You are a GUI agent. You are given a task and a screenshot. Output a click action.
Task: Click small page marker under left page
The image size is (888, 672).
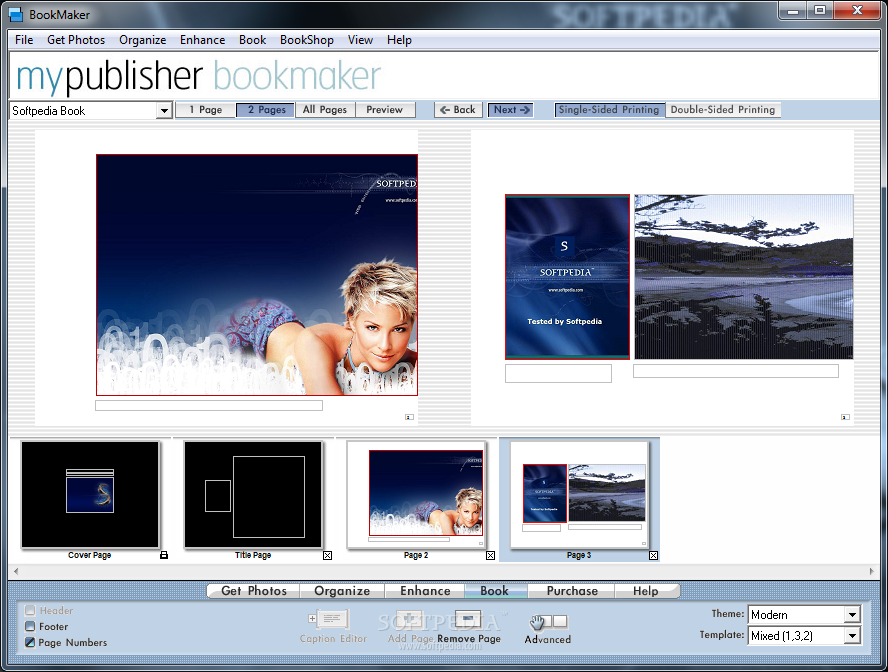pyautogui.click(x=409, y=417)
